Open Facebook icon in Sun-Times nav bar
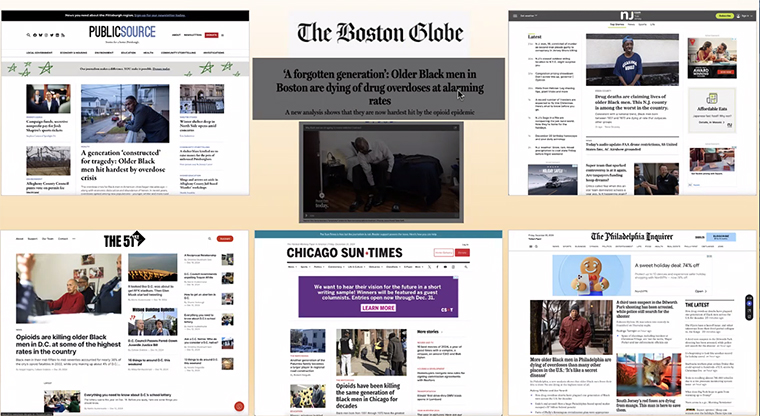 tap(438, 267)
